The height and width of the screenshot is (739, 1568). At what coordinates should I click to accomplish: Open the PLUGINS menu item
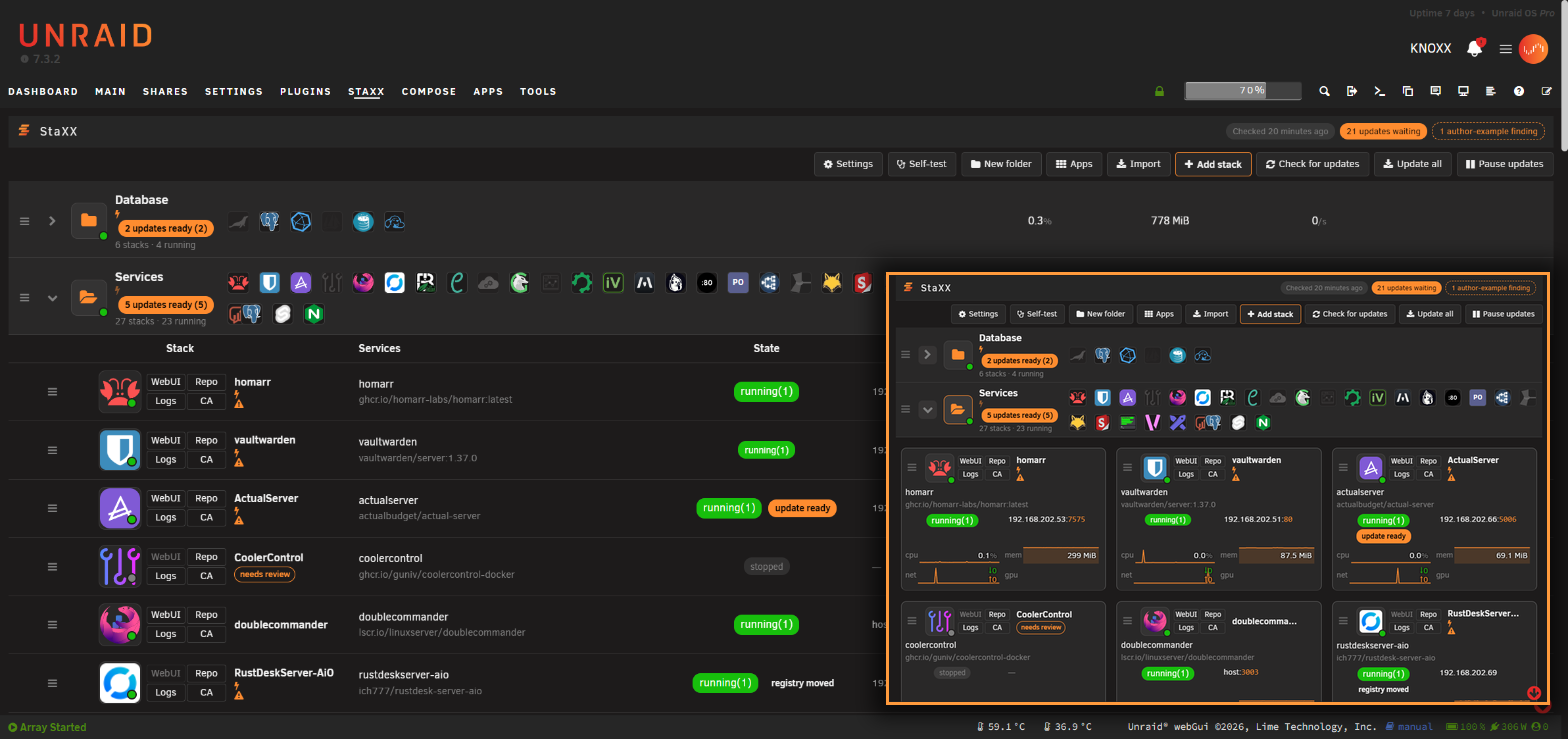305,91
